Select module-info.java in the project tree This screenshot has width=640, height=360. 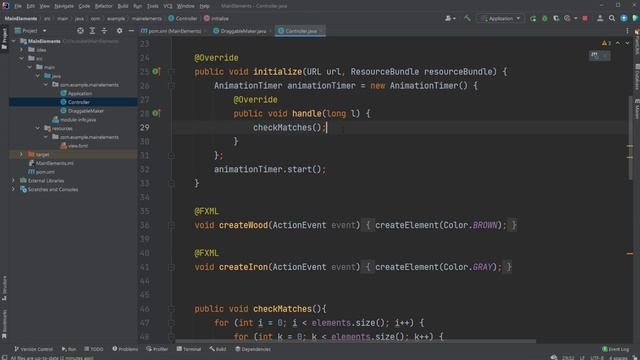(74, 120)
